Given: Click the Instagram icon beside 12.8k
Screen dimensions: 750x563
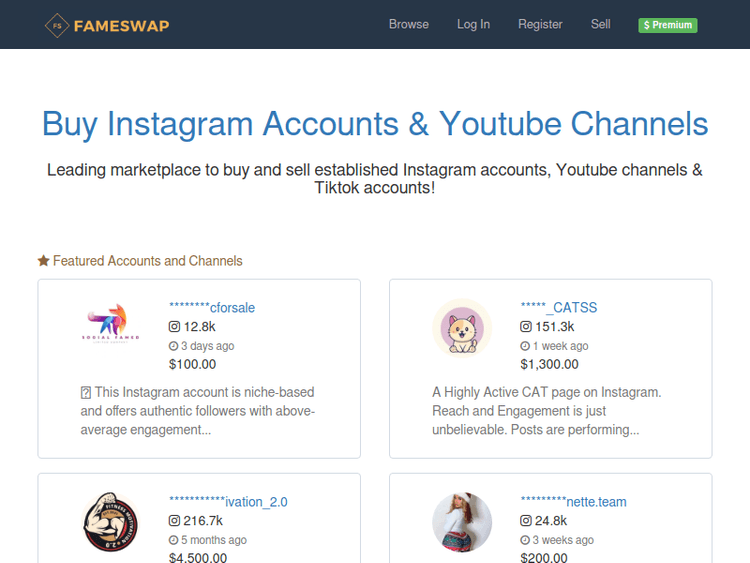Looking at the screenshot, I should point(174,327).
